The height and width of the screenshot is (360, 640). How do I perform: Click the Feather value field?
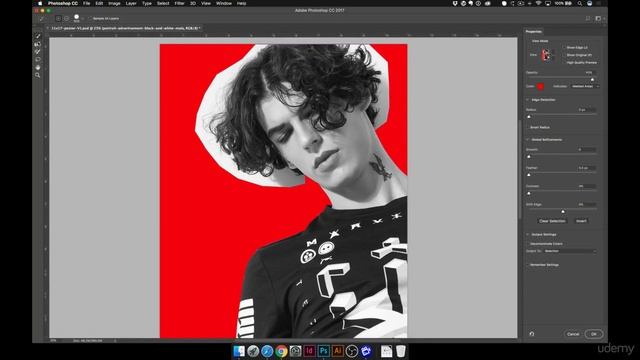pyautogui.click(x=587, y=168)
